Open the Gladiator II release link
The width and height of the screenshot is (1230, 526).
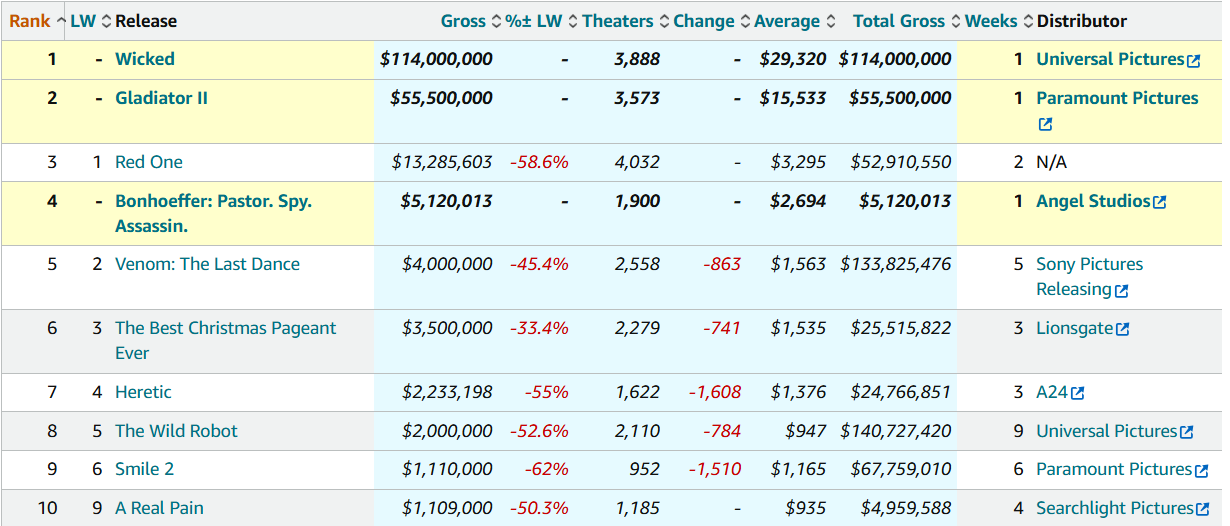[161, 98]
